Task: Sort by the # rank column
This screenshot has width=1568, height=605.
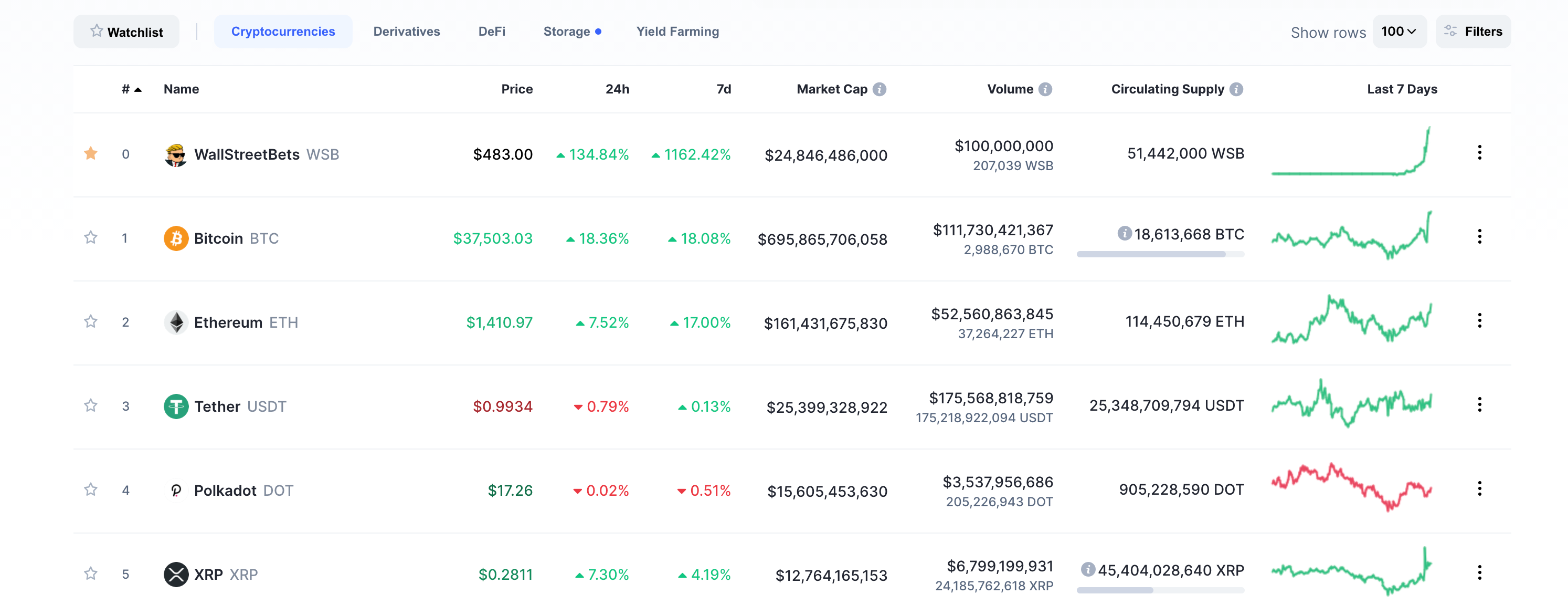Action: [x=132, y=90]
